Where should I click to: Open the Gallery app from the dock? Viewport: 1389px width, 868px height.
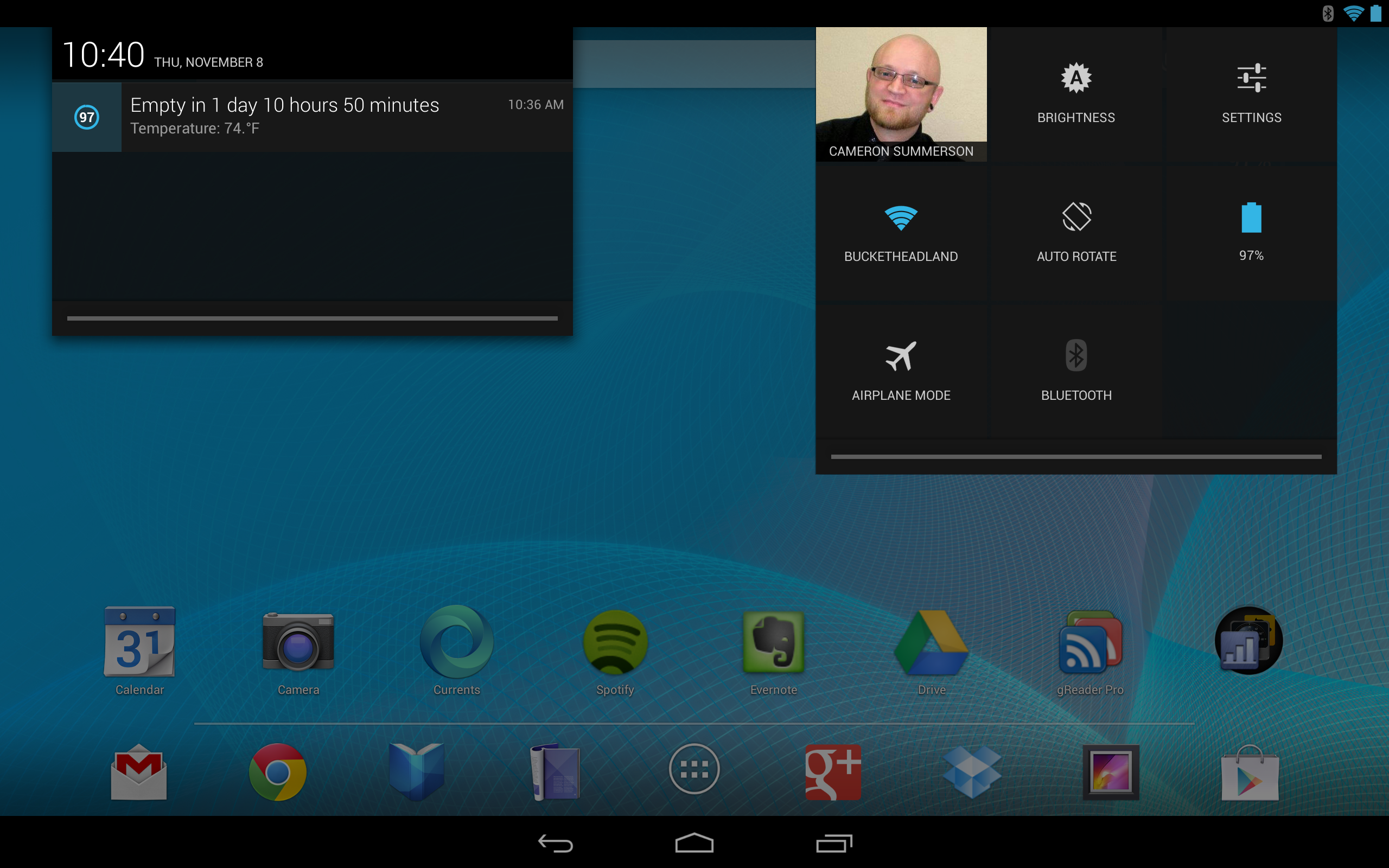(x=1111, y=771)
